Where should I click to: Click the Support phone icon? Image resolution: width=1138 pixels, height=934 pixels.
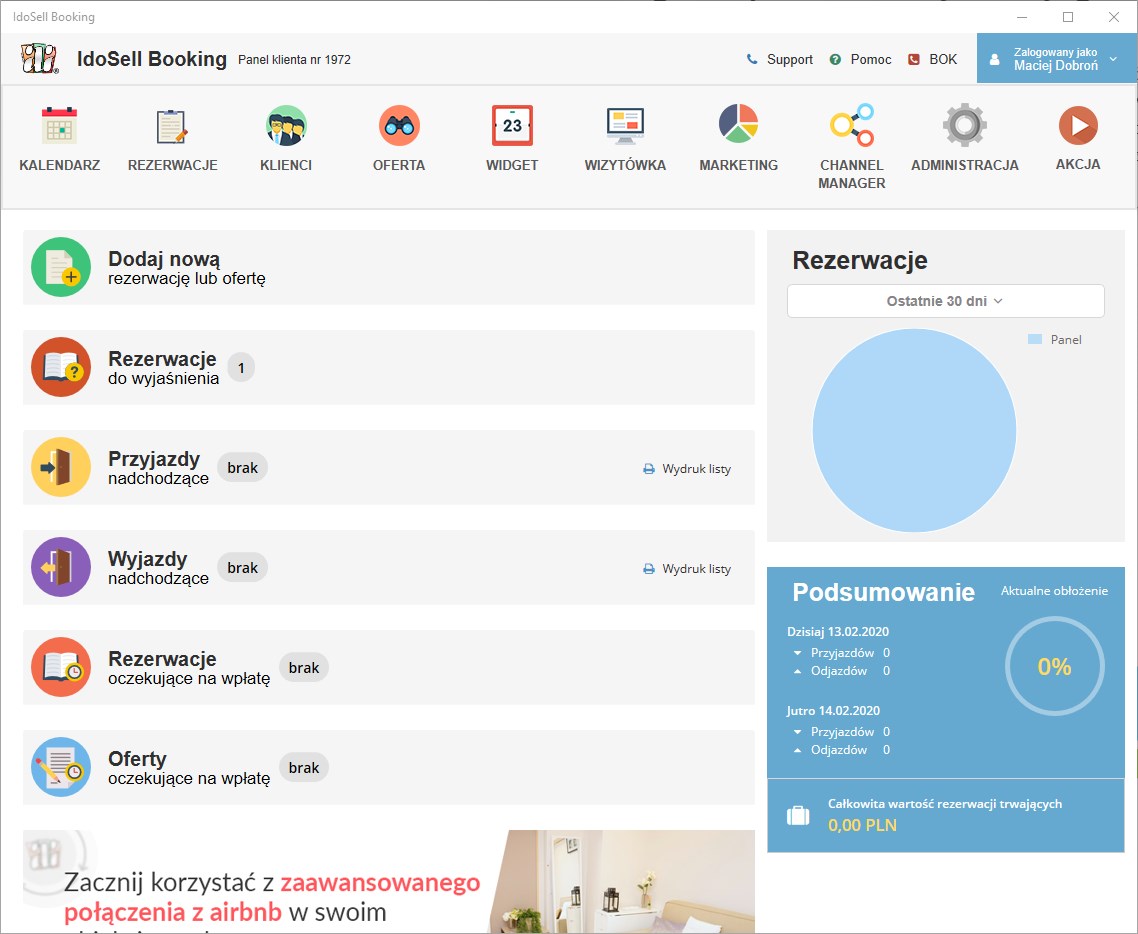click(x=752, y=59)
